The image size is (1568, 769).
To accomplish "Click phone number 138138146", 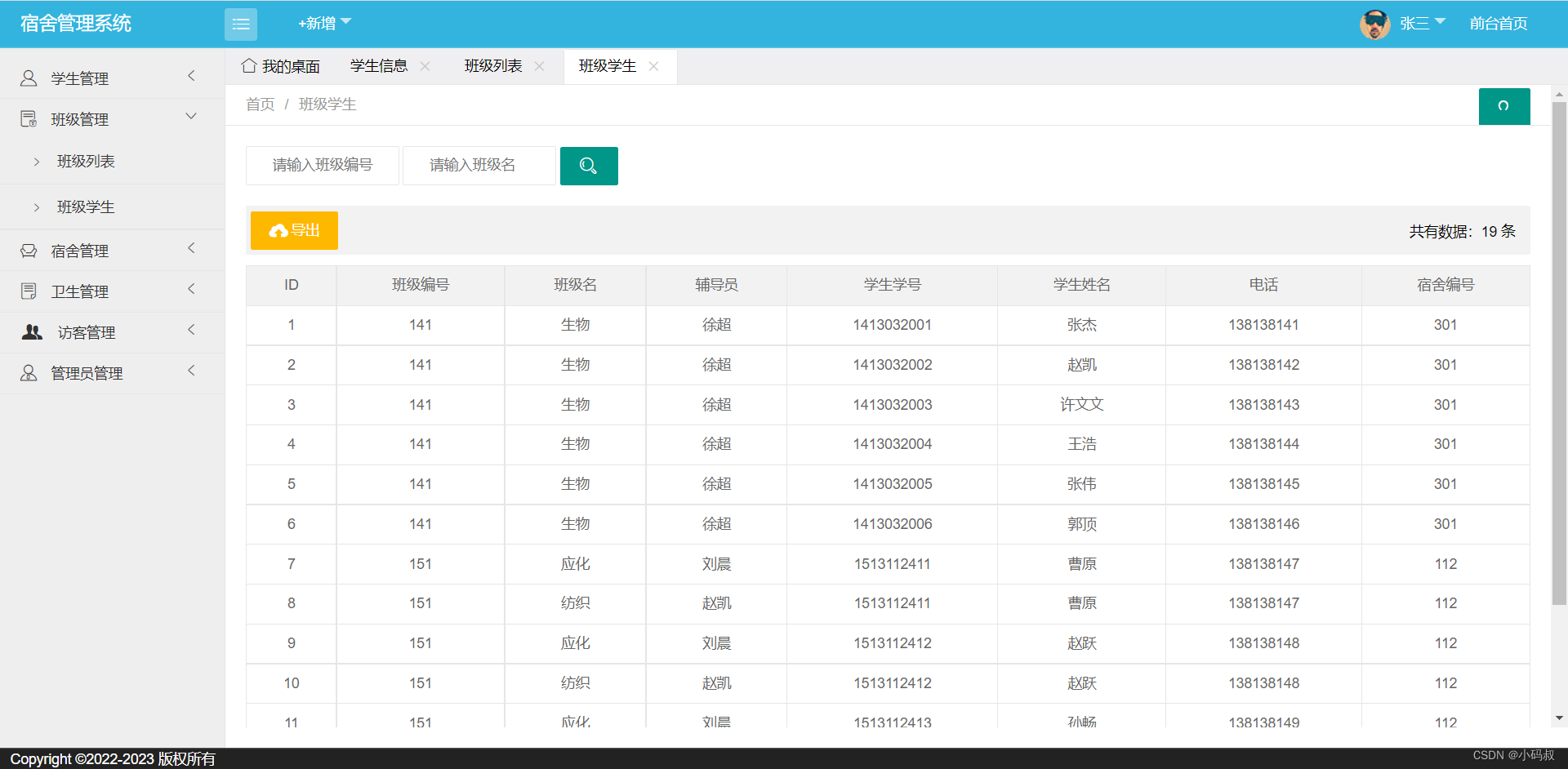I will 1264,524.
